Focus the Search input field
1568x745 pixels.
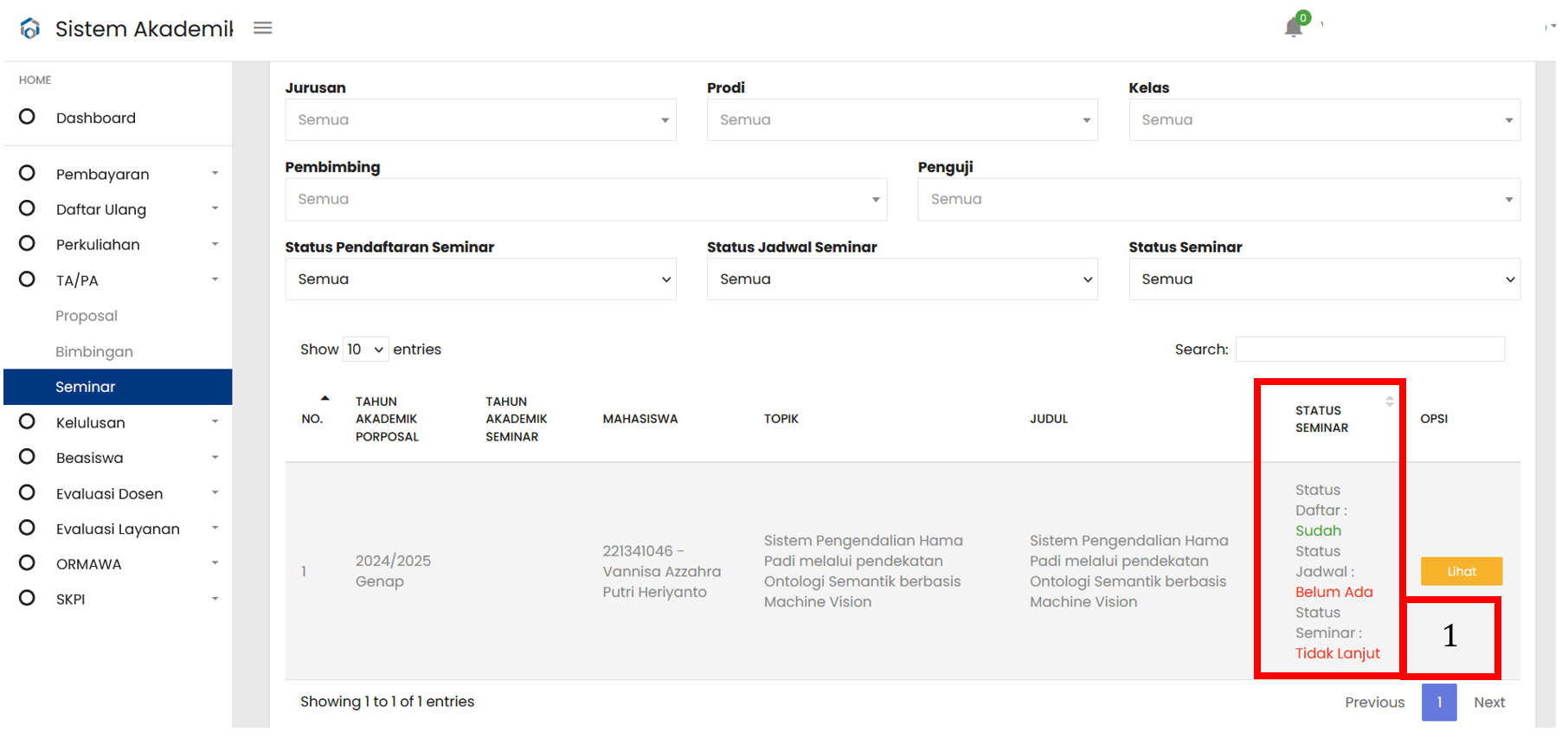coord(1370,350)
